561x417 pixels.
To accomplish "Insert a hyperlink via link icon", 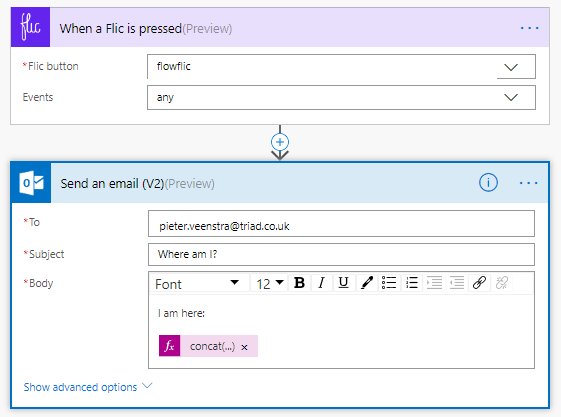I will (x=479, y=283).
